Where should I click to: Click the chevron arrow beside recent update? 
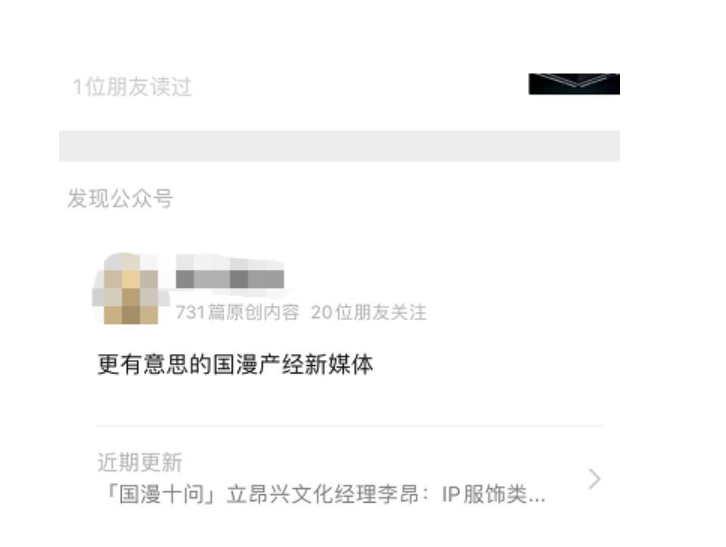595,478
